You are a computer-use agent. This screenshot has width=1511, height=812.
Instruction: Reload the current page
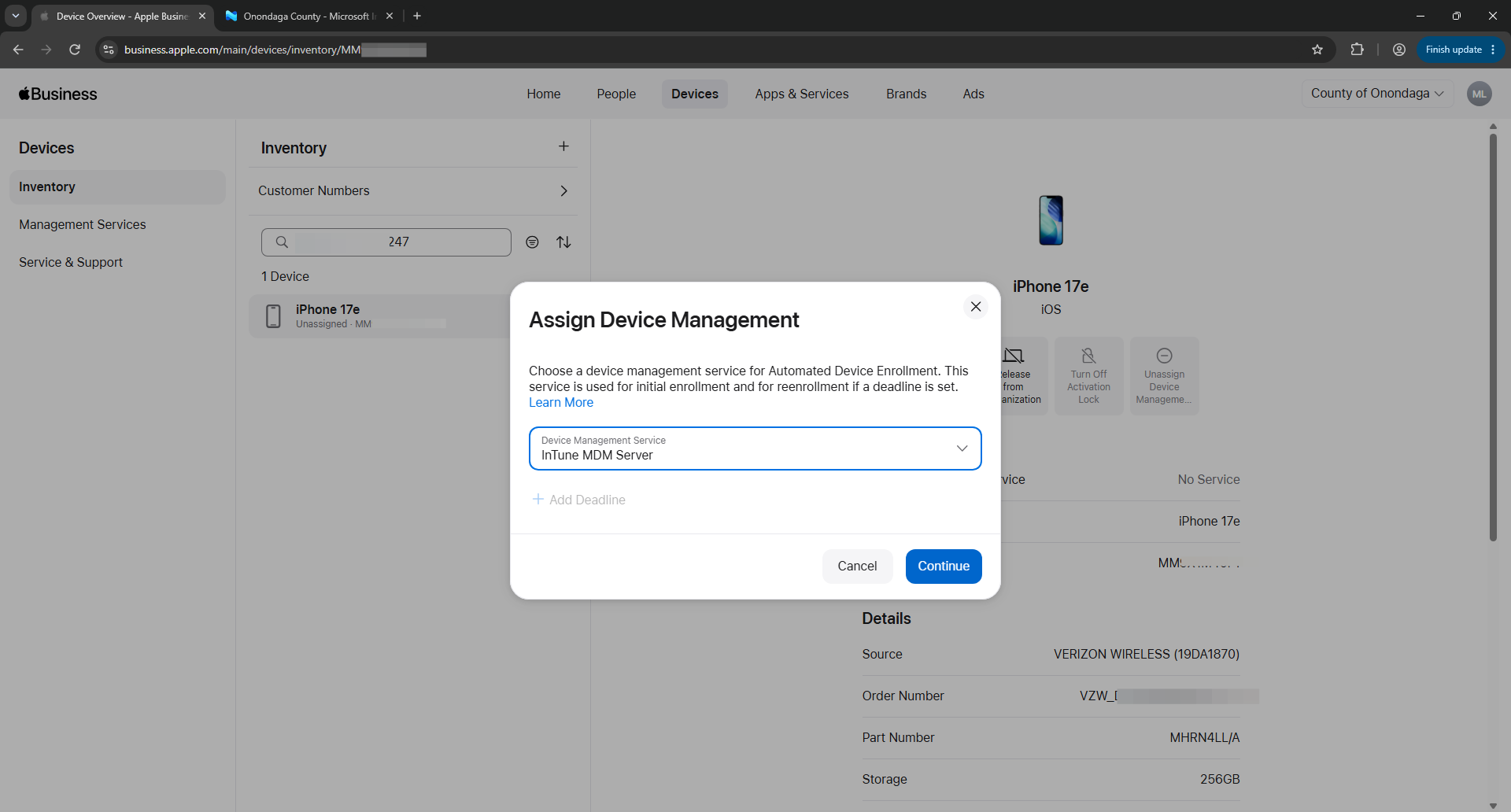tap(75, 50)
